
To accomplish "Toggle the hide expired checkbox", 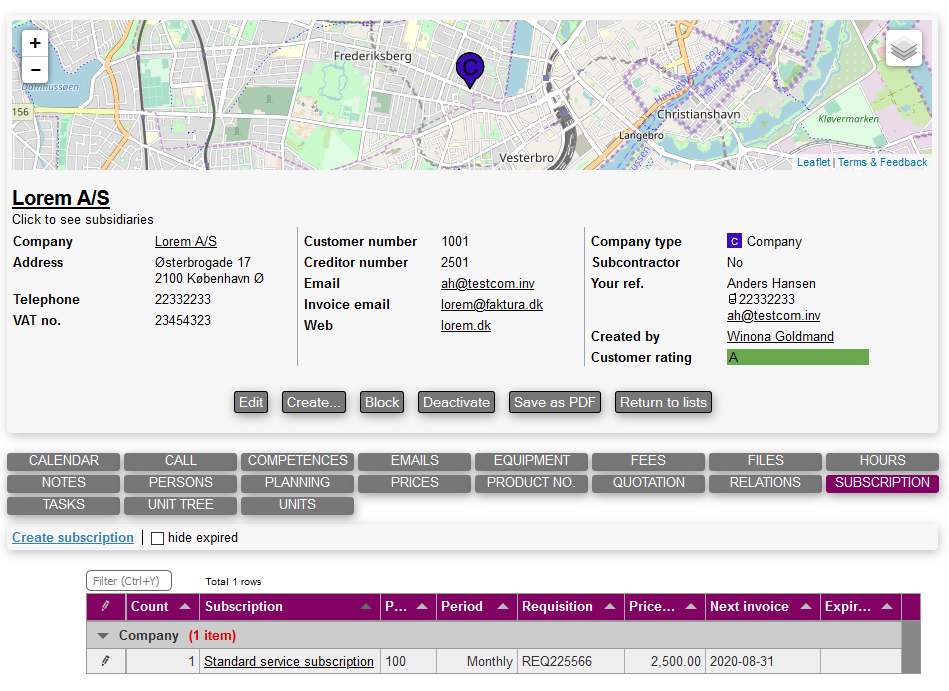I will [157, 538].
